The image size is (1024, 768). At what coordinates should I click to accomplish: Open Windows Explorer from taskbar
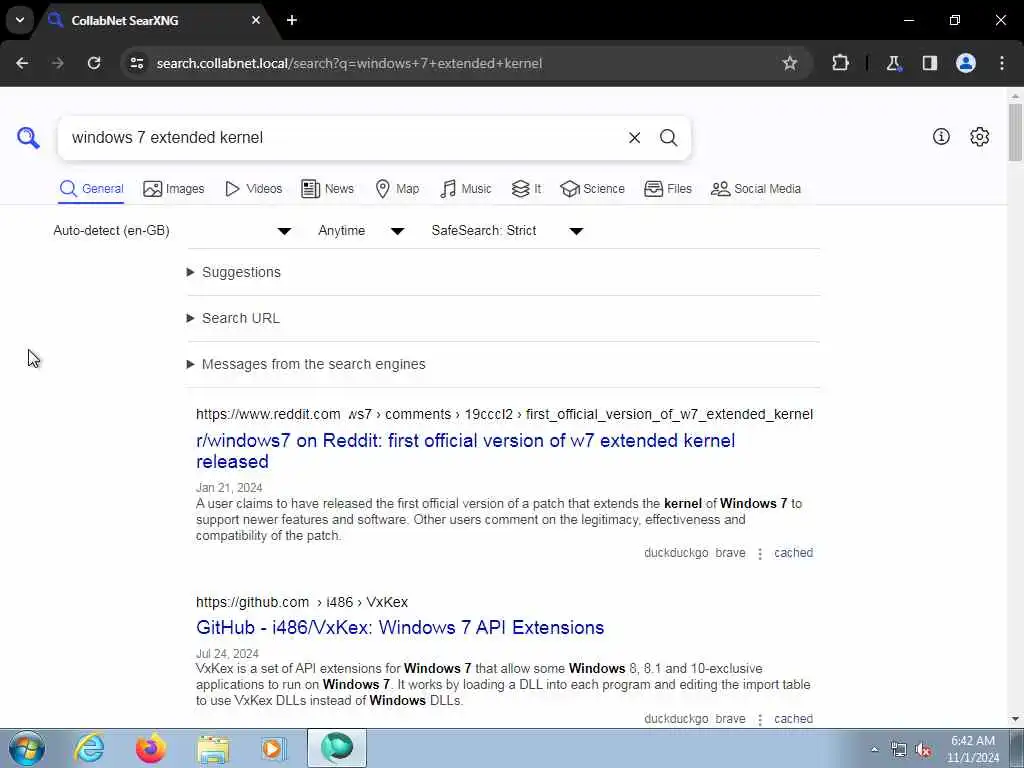[213, 749]
